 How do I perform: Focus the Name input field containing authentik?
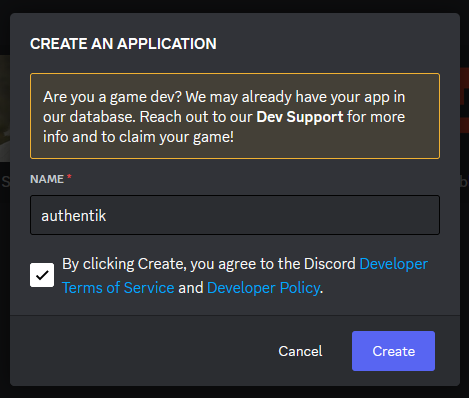point(235,215)
